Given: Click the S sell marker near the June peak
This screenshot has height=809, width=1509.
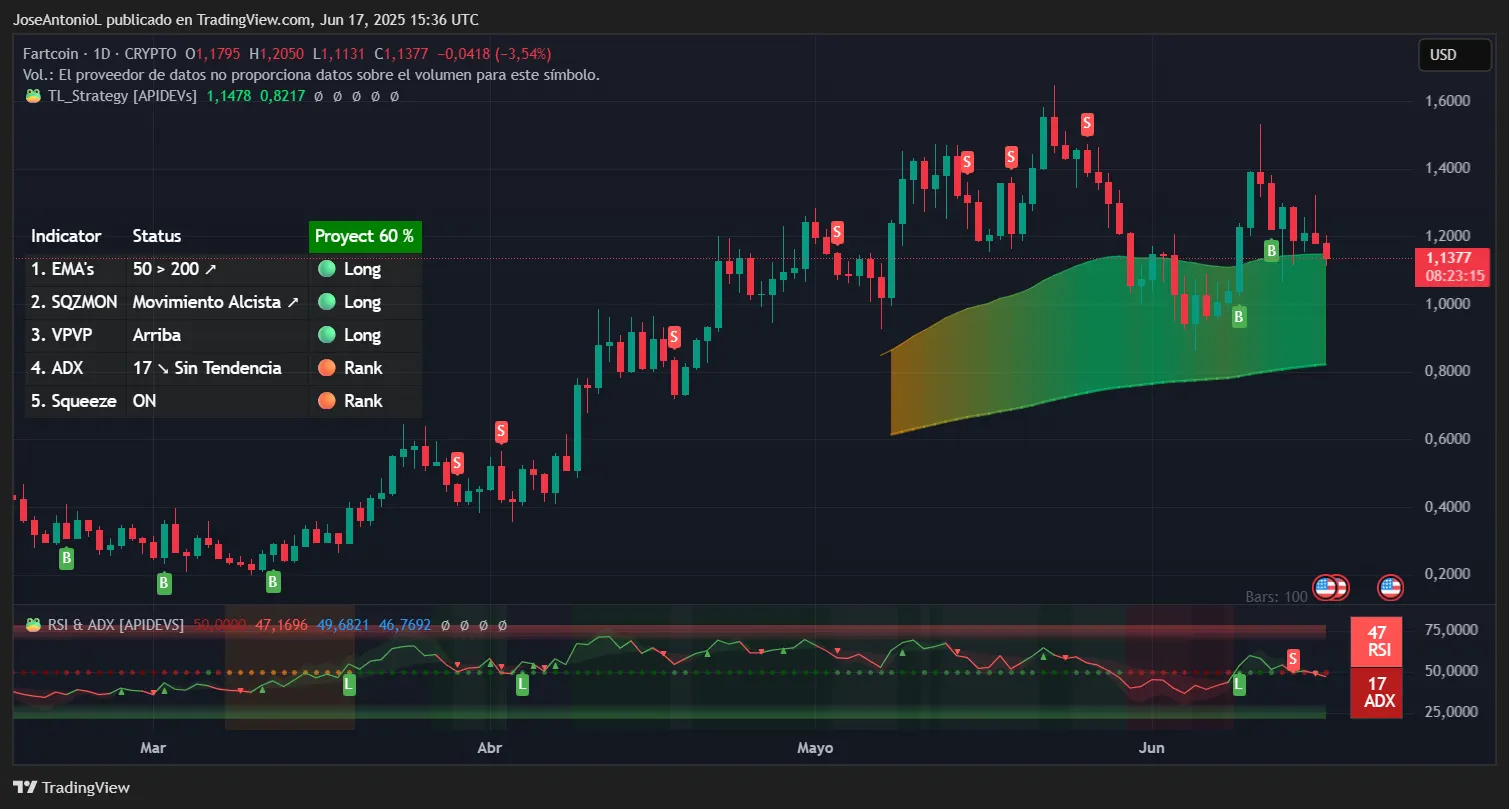Looking at the screenshot, I should coord(1086,124).
